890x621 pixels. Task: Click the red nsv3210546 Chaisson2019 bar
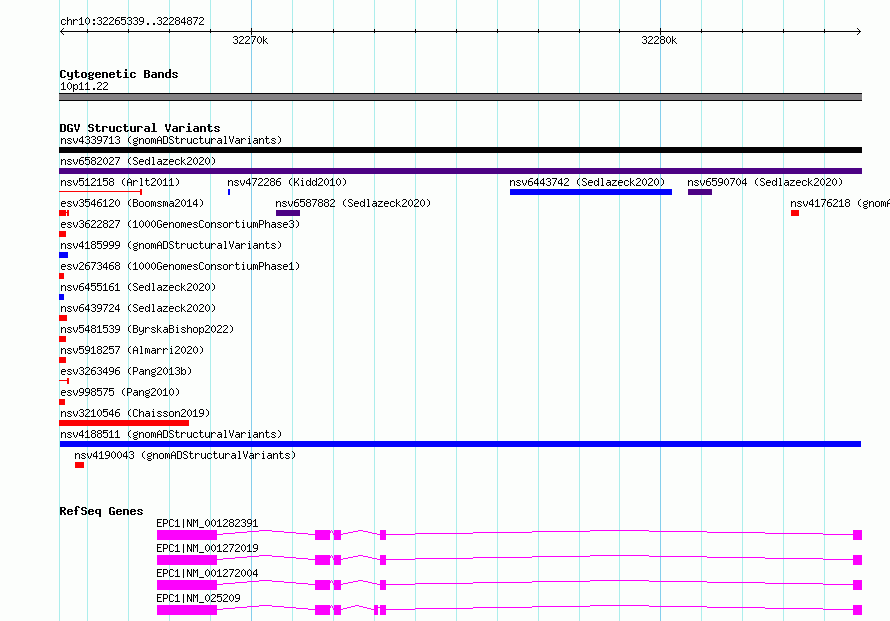point(124,423)
